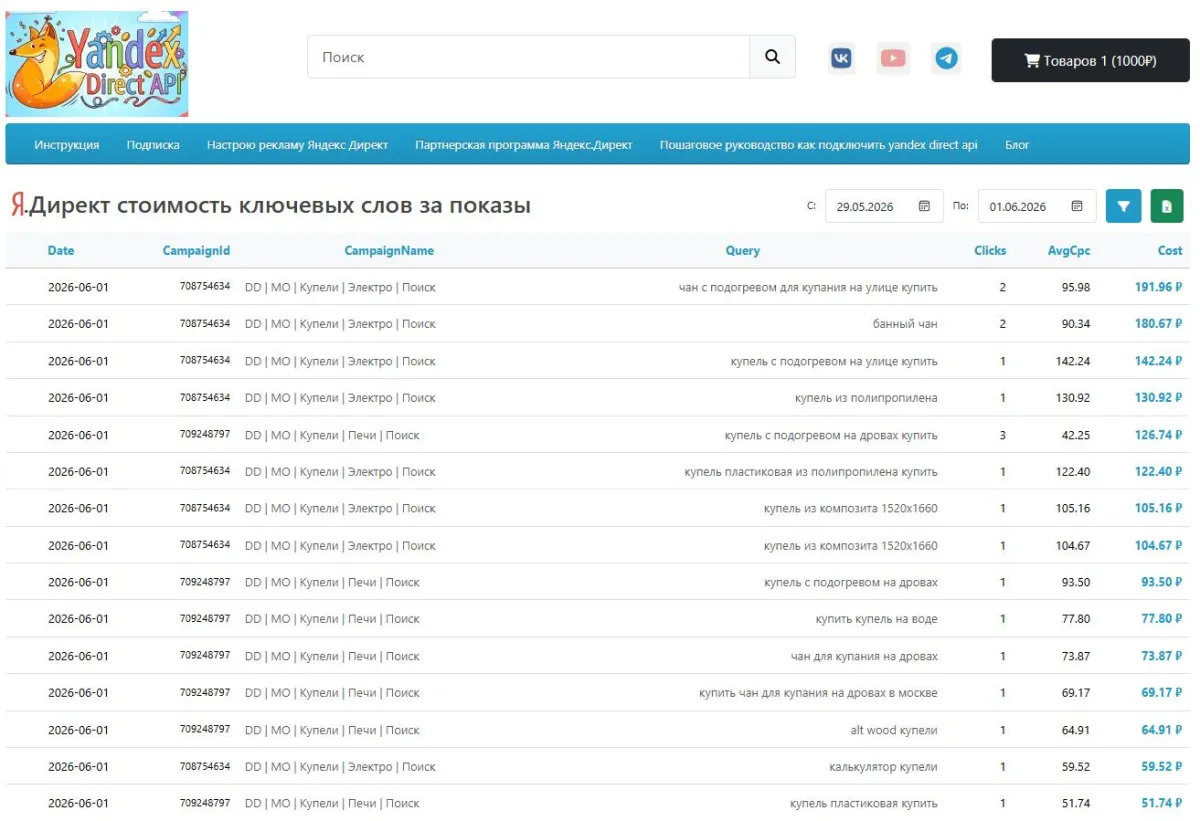This screenshot has width=1200, height=821.
Task: Click cost value 77.80 ₽
Action: tap(1162, 619)
